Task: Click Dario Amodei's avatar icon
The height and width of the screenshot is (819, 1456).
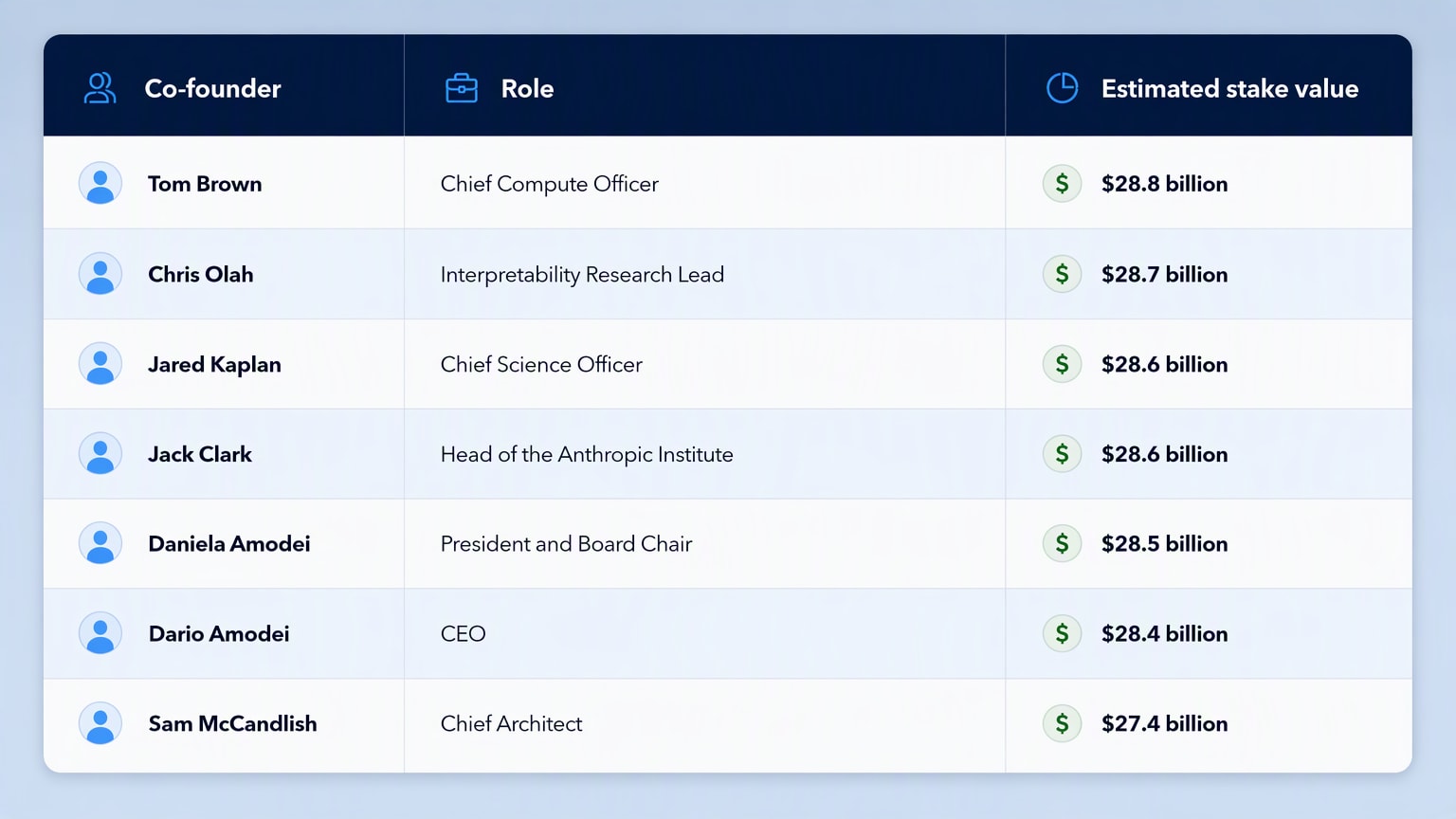Action: point(100,633)
